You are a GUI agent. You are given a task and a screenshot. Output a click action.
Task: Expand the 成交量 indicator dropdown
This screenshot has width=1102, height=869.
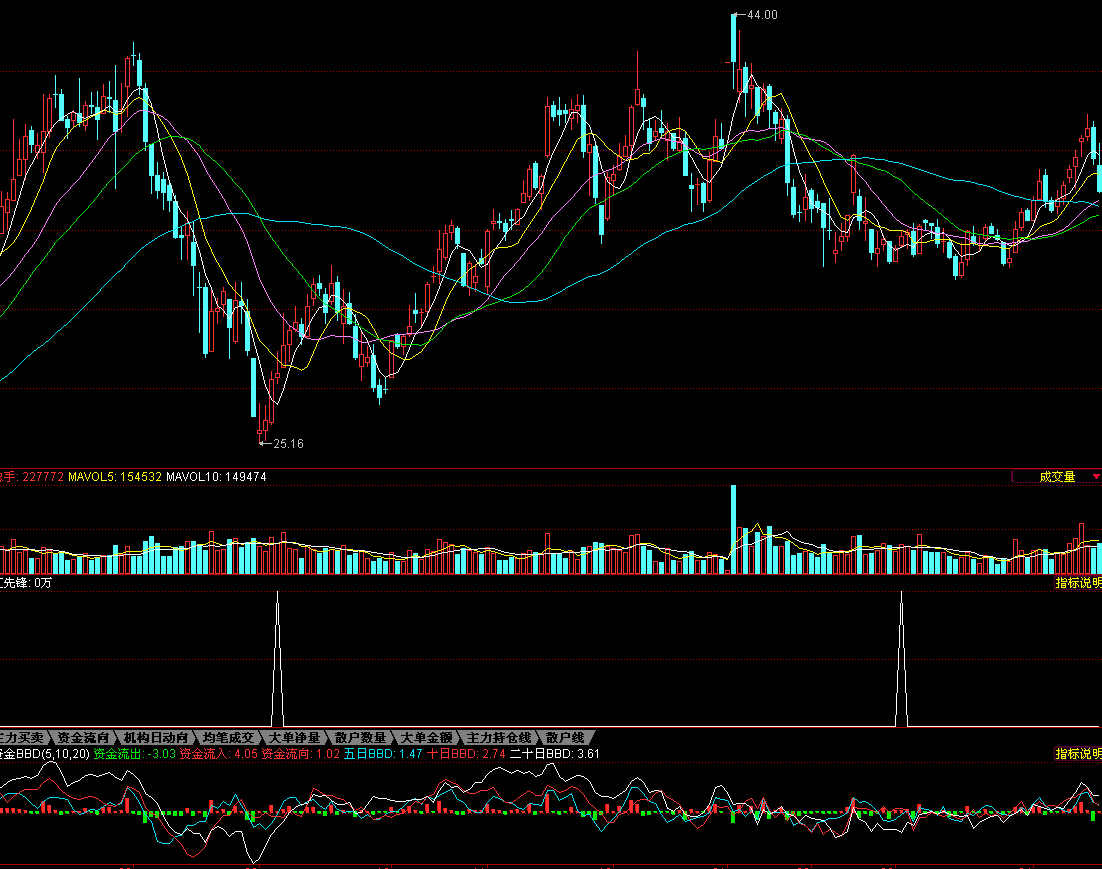pyautogui.click(x=1056, y=477)
